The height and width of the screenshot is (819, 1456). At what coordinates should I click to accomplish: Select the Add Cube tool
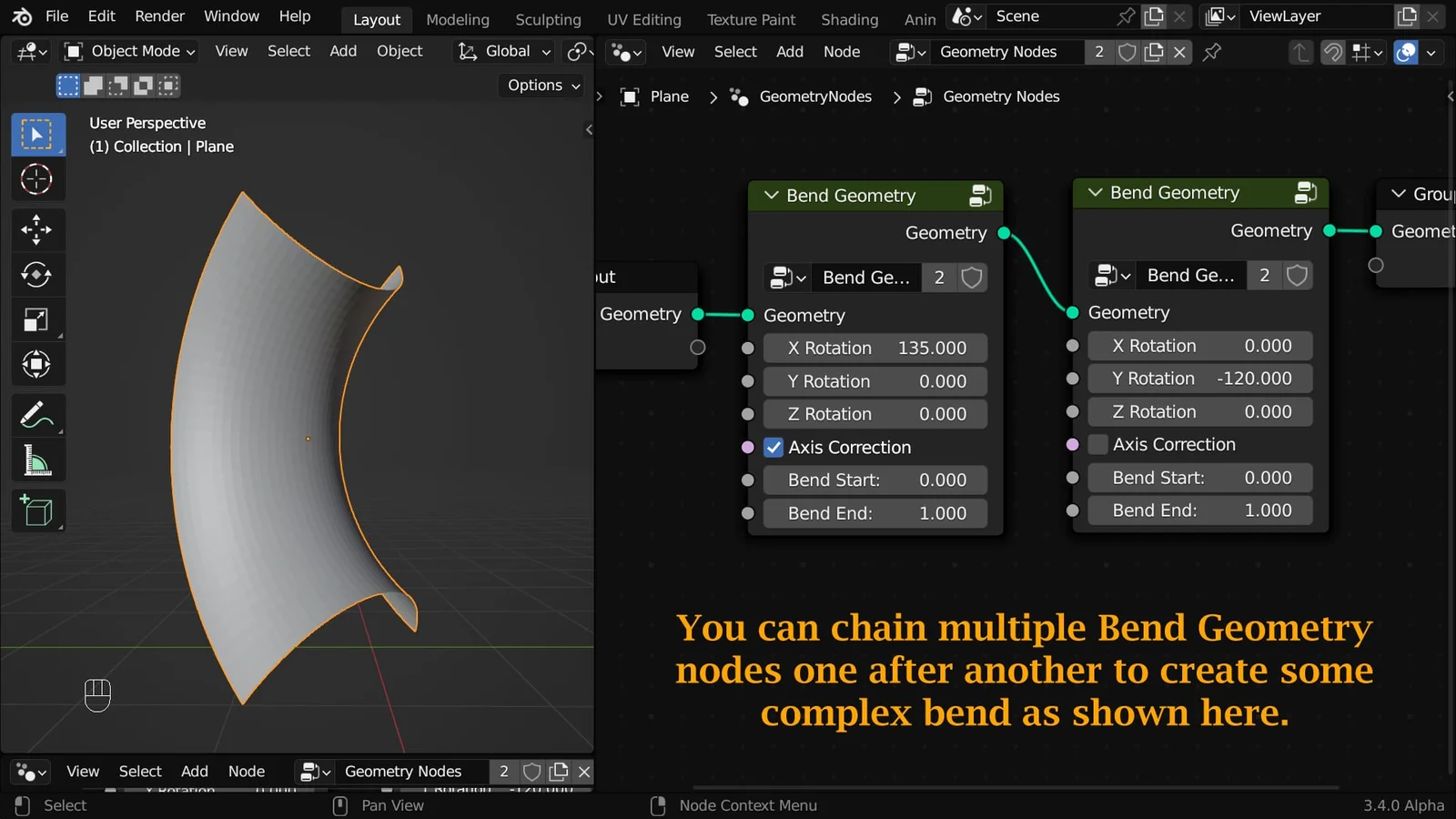36,511
